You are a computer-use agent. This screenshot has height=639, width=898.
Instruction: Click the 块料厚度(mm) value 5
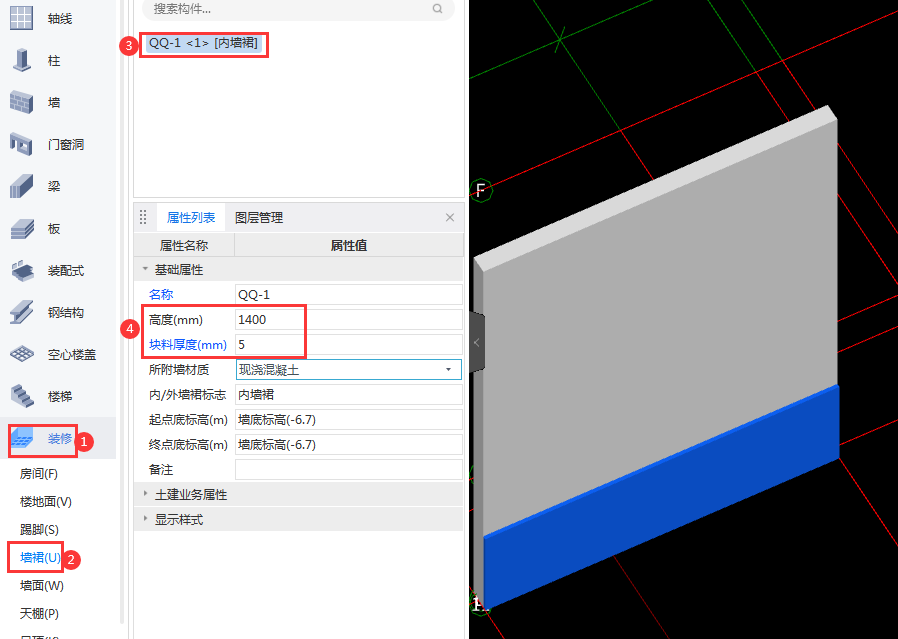(349, 345)
